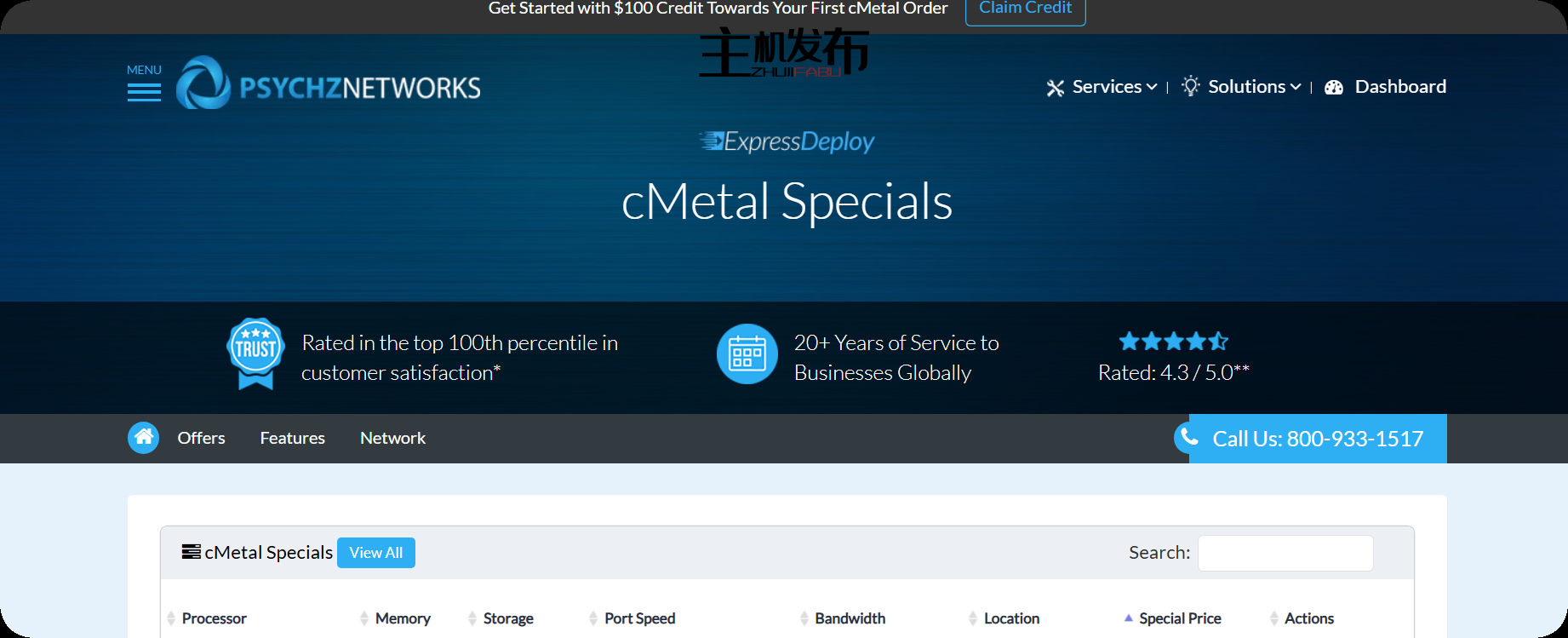Click the phone icon beside Call Us
This screenshot has width=1568, height=638.
1189,438
